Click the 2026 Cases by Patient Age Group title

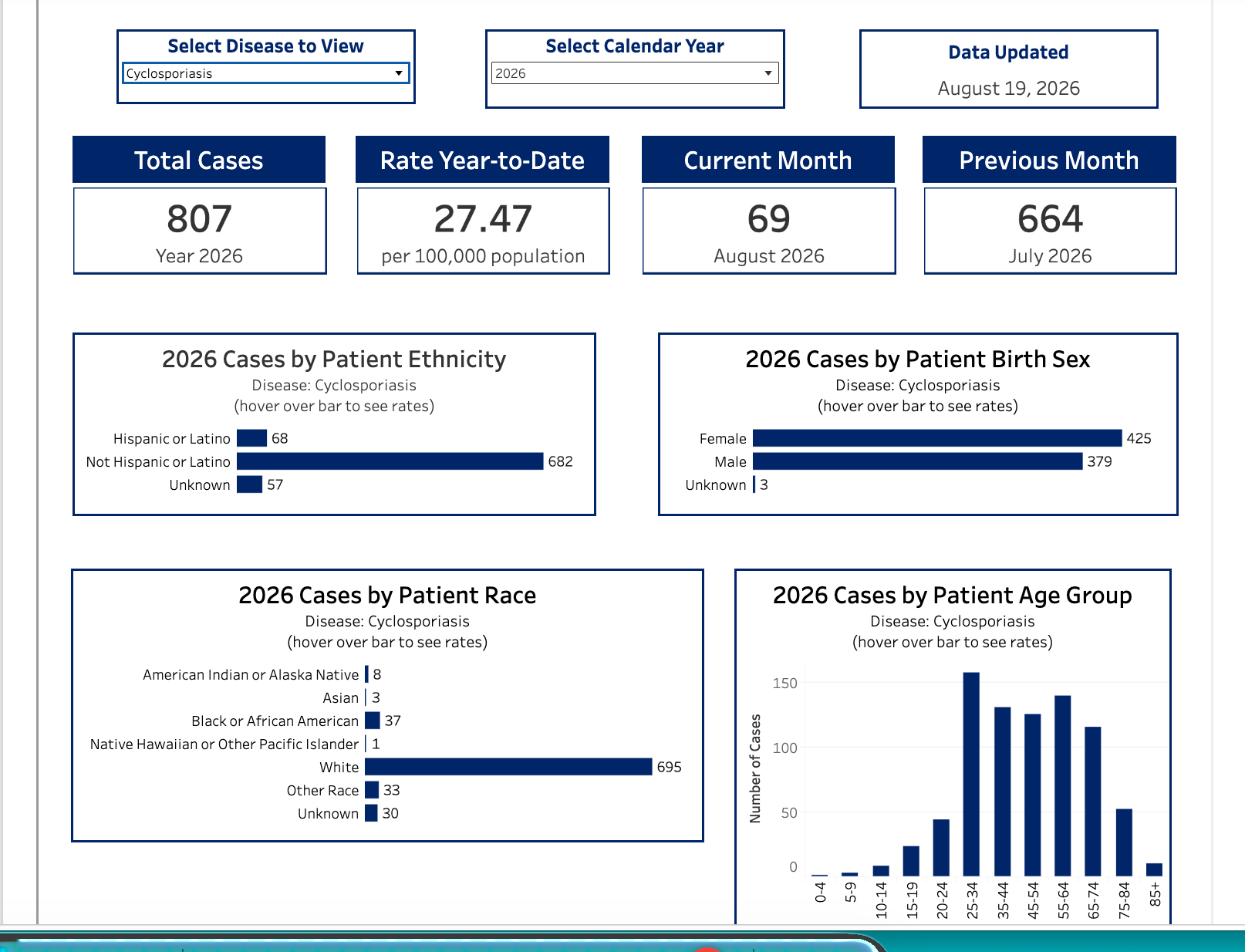click(x=953, y=596)
